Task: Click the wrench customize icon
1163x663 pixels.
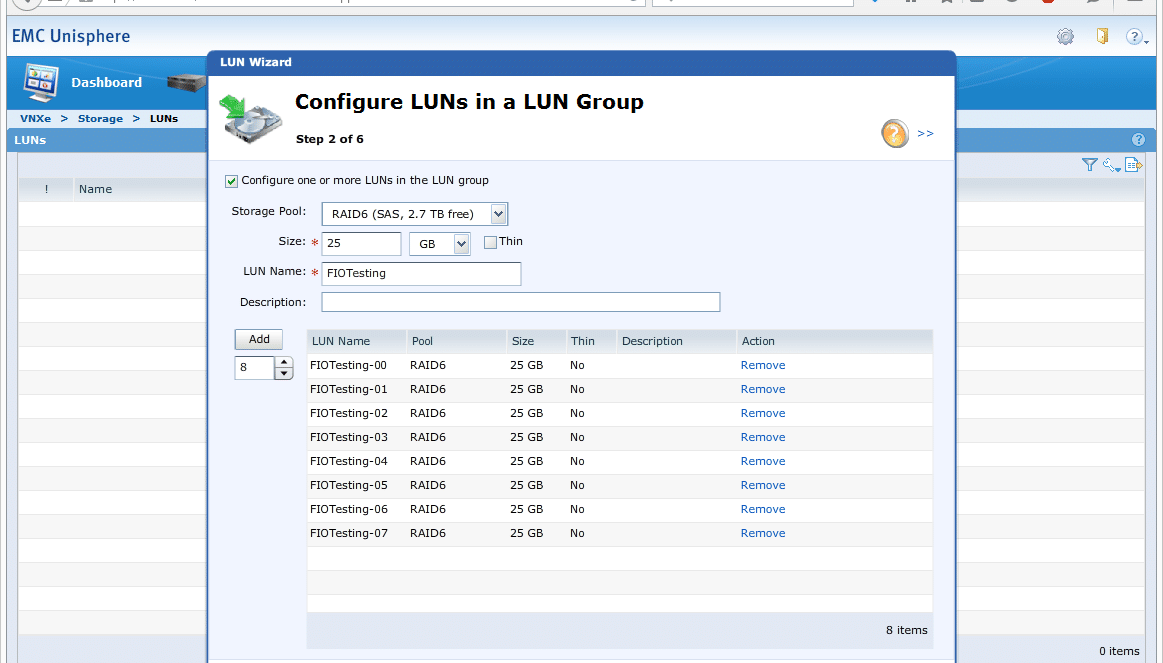Action: coord(1111,165)
